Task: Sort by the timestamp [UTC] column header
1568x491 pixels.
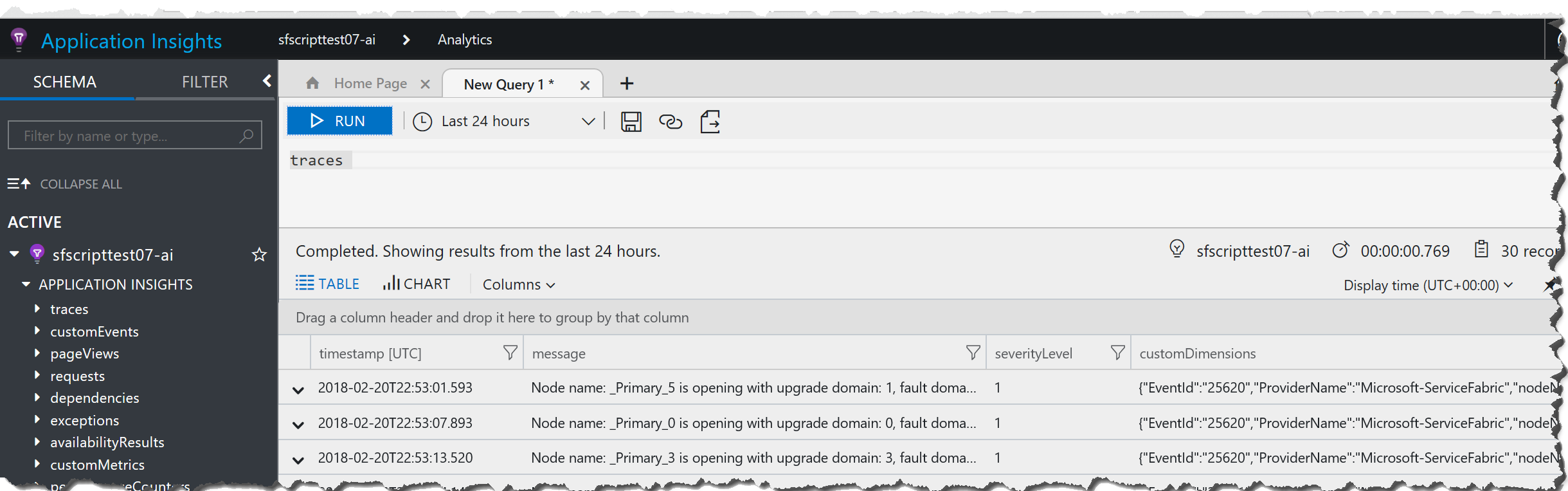Action: (370, 353)
